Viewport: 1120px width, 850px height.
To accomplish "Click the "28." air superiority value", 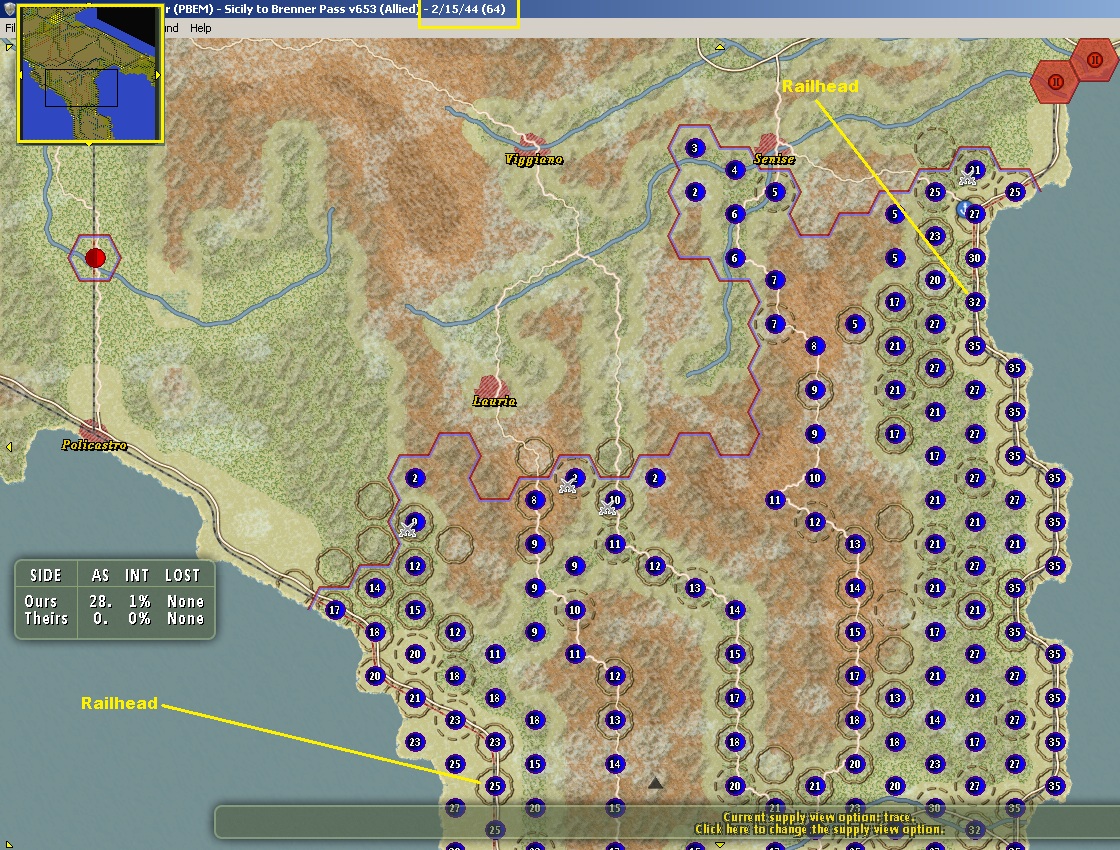I will coord(101,601).
